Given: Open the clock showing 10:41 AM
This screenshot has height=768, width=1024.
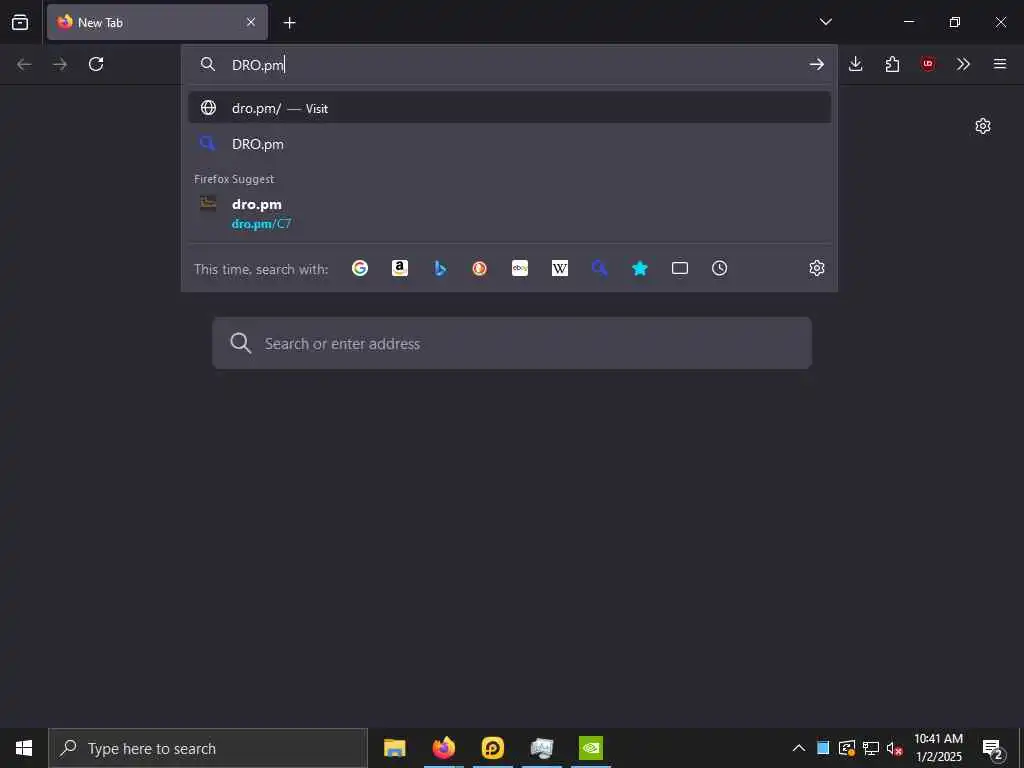Looking at the screenshot, I should (x=938, y=748).
